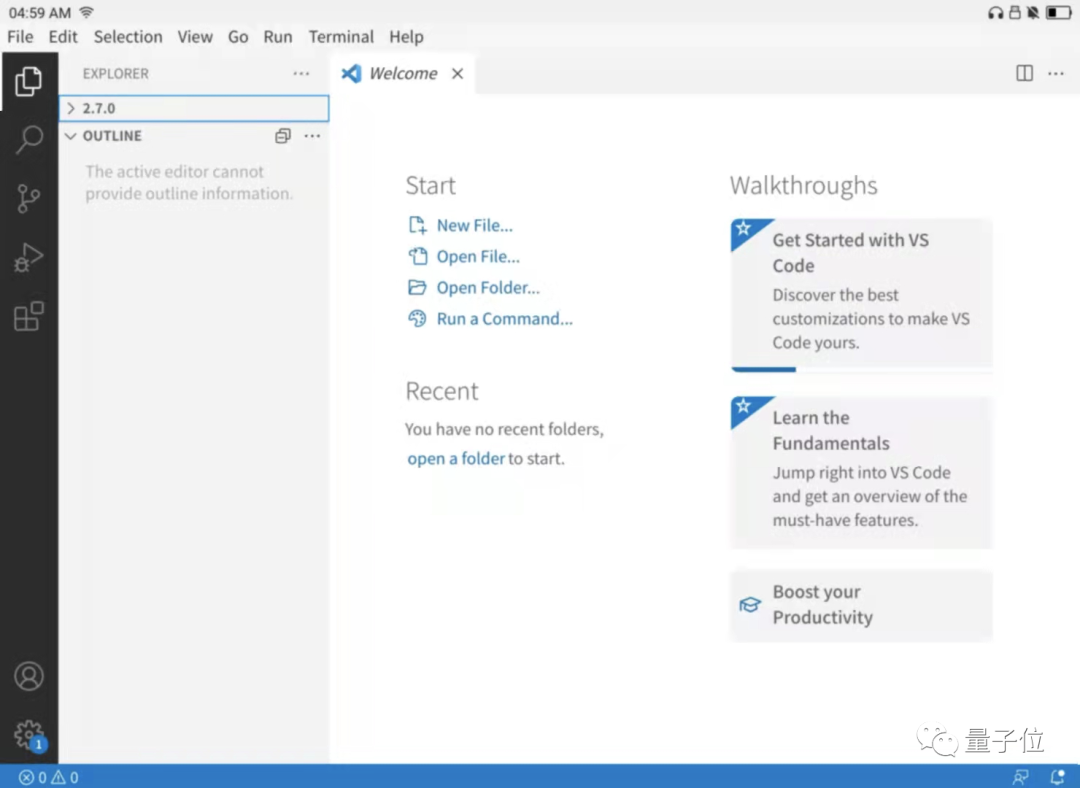The image size is (1080, 788).
Task: Open the Help menu
Action: (406, 37)
